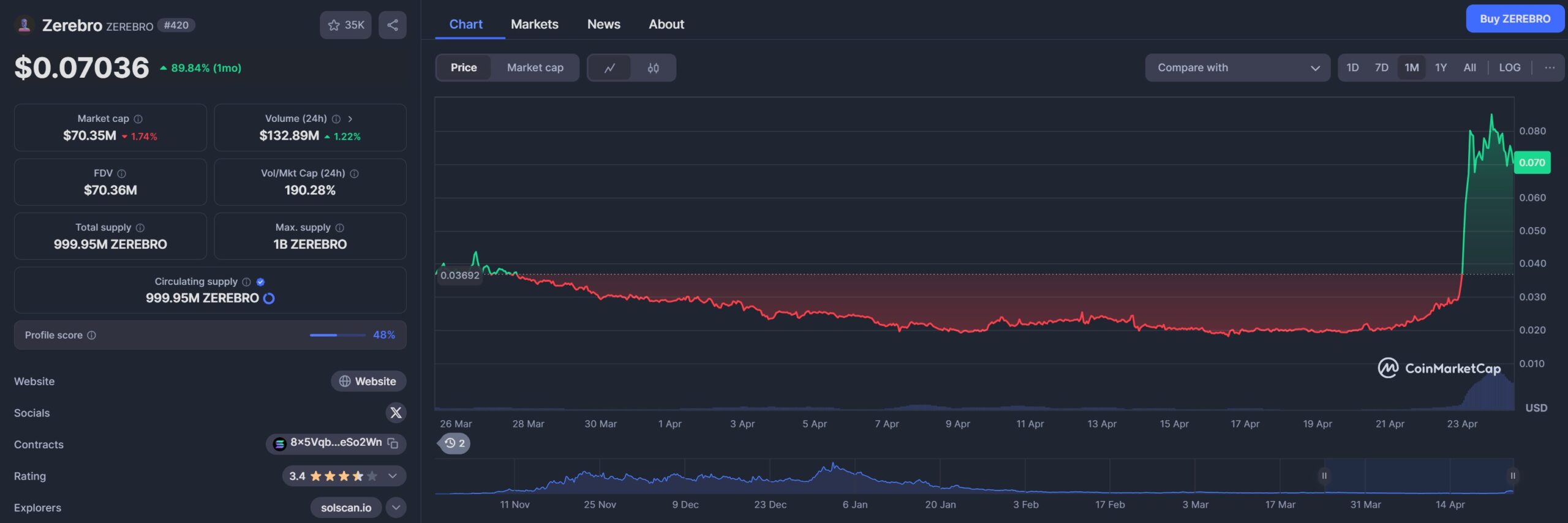Image resolution: width=1568 pixels, height=523 pixels.
Task: Expand more explorers chevron
Action: [x=396, y=508]
